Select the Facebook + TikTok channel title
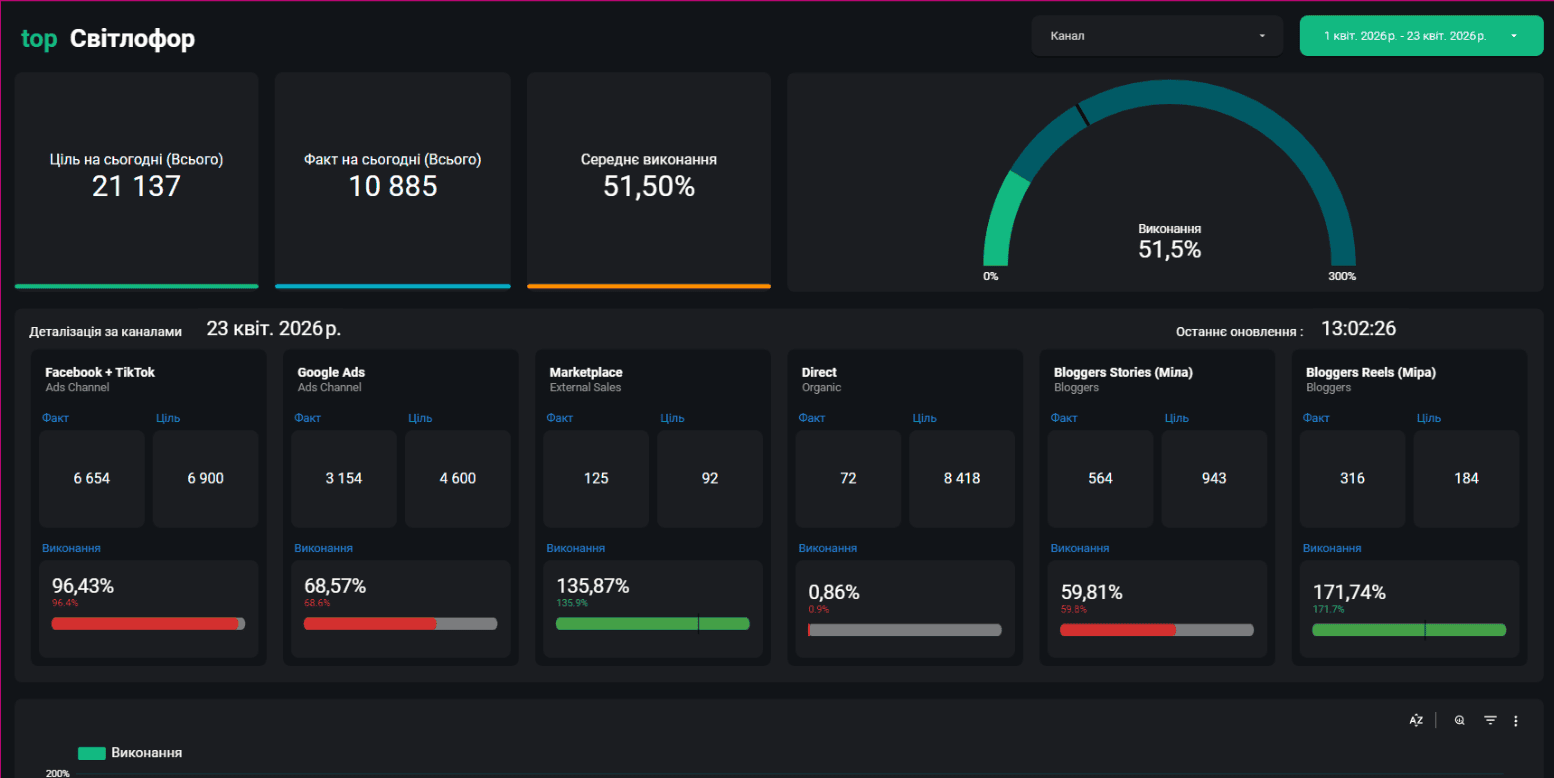Image resolution: width=1554 pixels, height=778 pixels. point(100,372)
